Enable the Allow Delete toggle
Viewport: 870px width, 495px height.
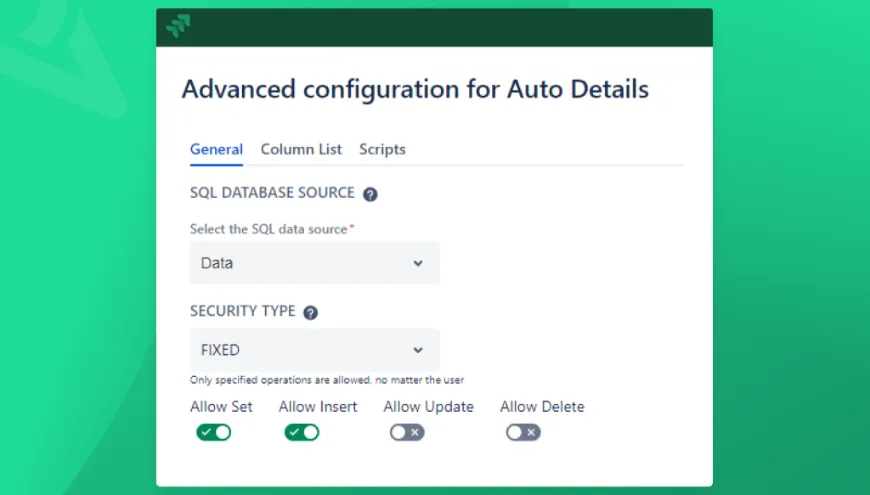pos(523,432)
